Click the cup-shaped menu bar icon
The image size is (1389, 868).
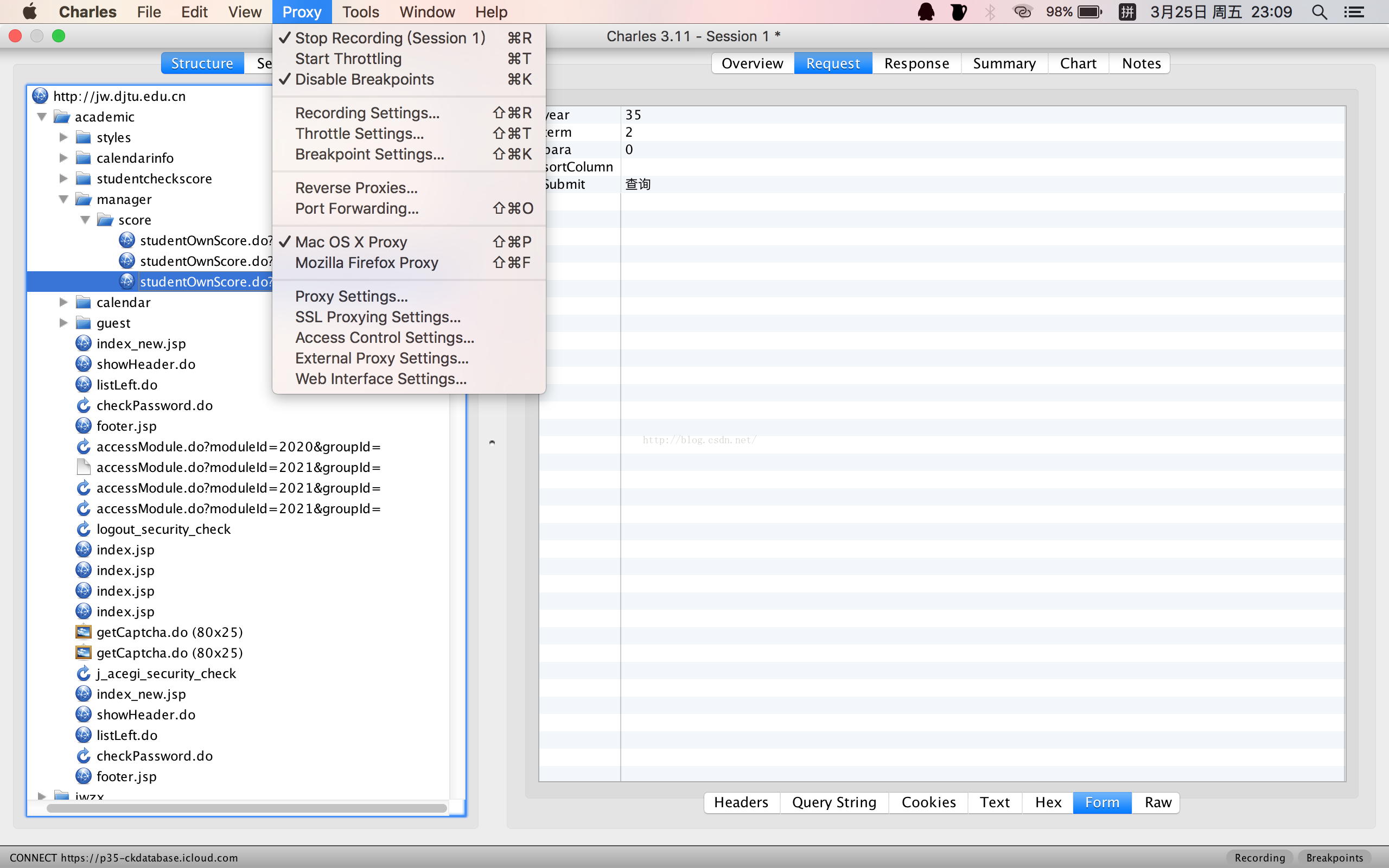[x=959, y=12]
